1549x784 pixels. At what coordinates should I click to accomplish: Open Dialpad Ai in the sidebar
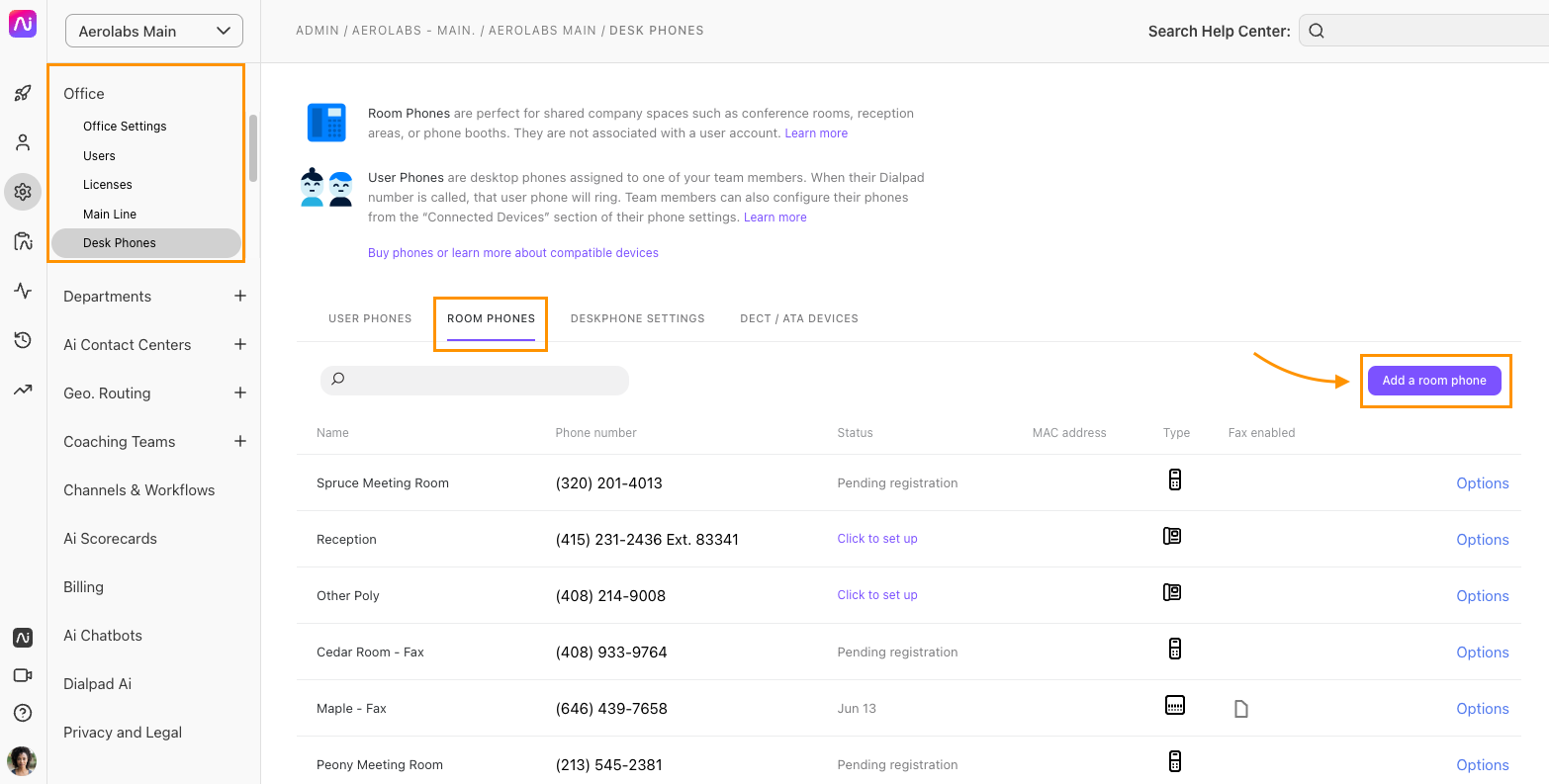[x=98, y=684]
